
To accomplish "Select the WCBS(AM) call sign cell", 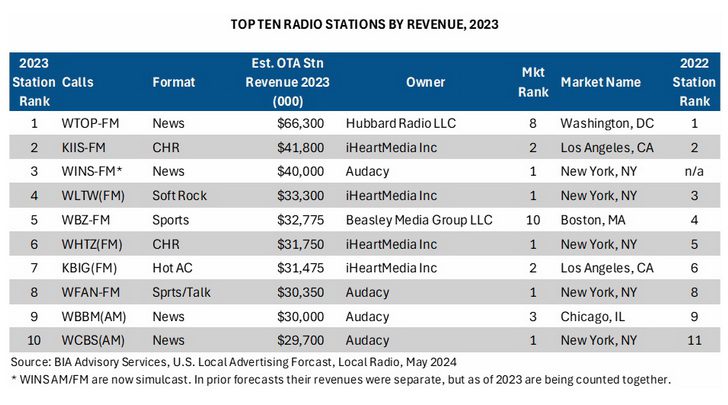I will (93, 340).
